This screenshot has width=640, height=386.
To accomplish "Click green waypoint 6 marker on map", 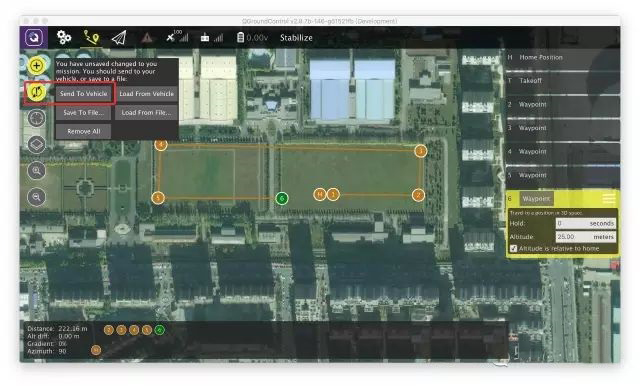I will click(282, 199).
